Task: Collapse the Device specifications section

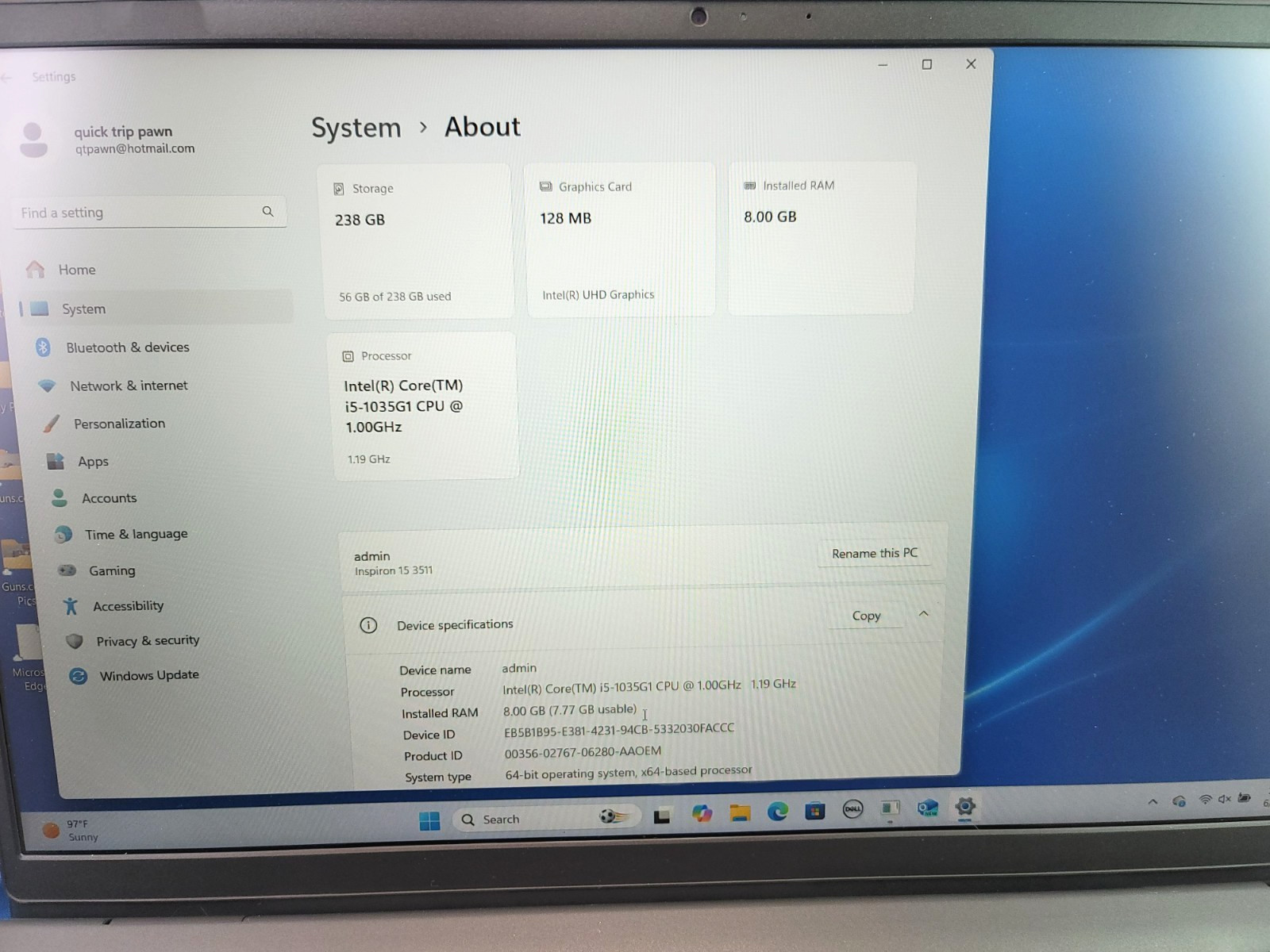Action: [924, 613]
